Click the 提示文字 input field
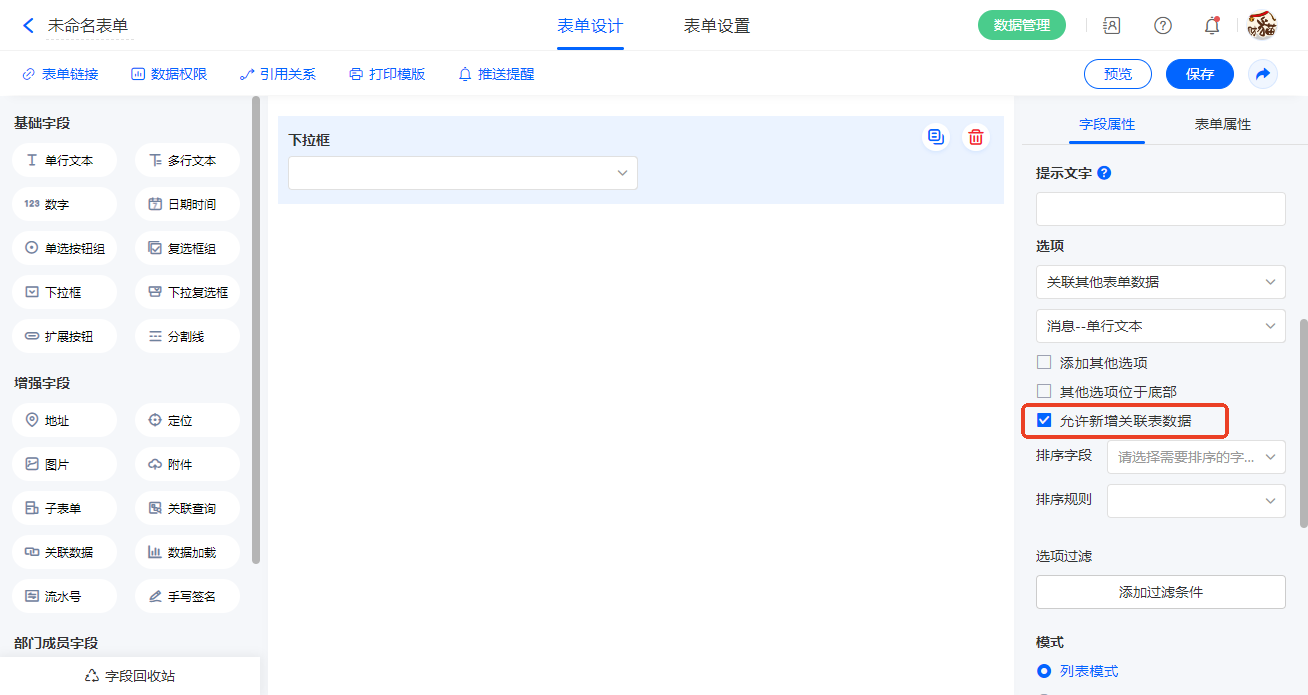Image resolution: width=1308 pixels, height=695 pixels. (1160, 209)
